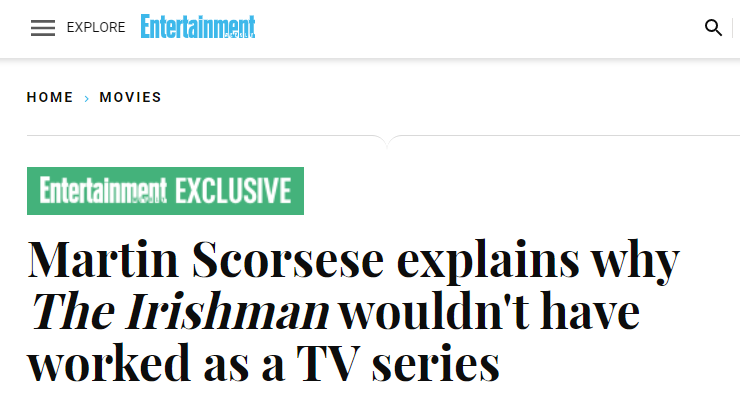Click the vertical separator beside search icon

point(732,28)
